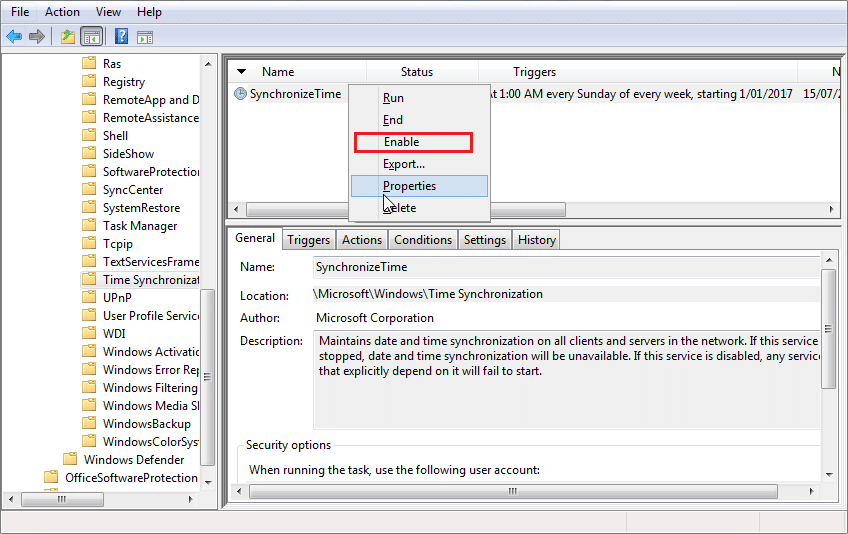The height and width of the screenshot is (534, 848).
Task: Toggle the Show/Hide Action Pane icon
Action: [x=145, y=37]
